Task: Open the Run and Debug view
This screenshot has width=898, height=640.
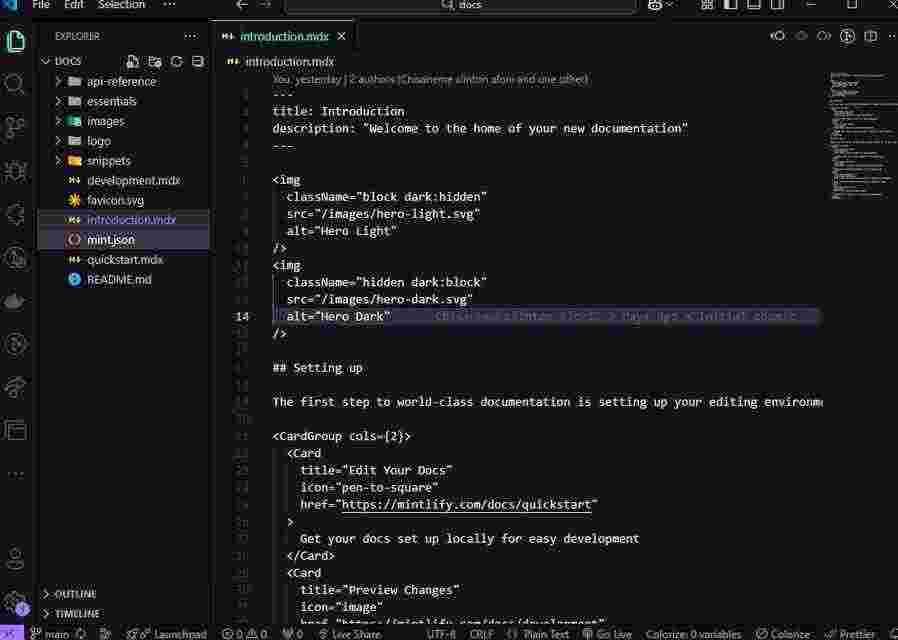Action: (x=15, y=170)
